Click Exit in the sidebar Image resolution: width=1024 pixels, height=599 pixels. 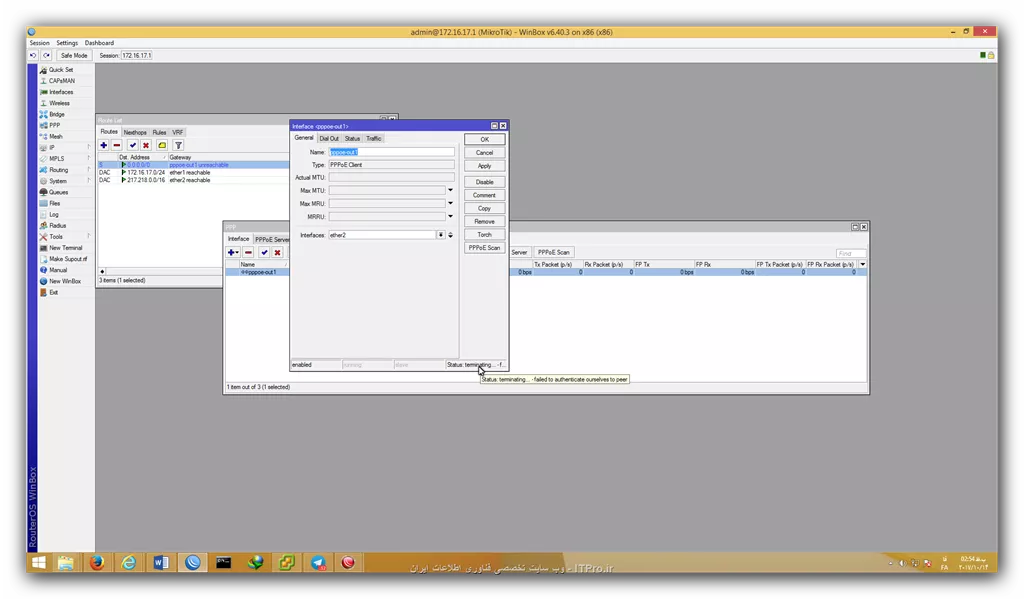[54, 292]
